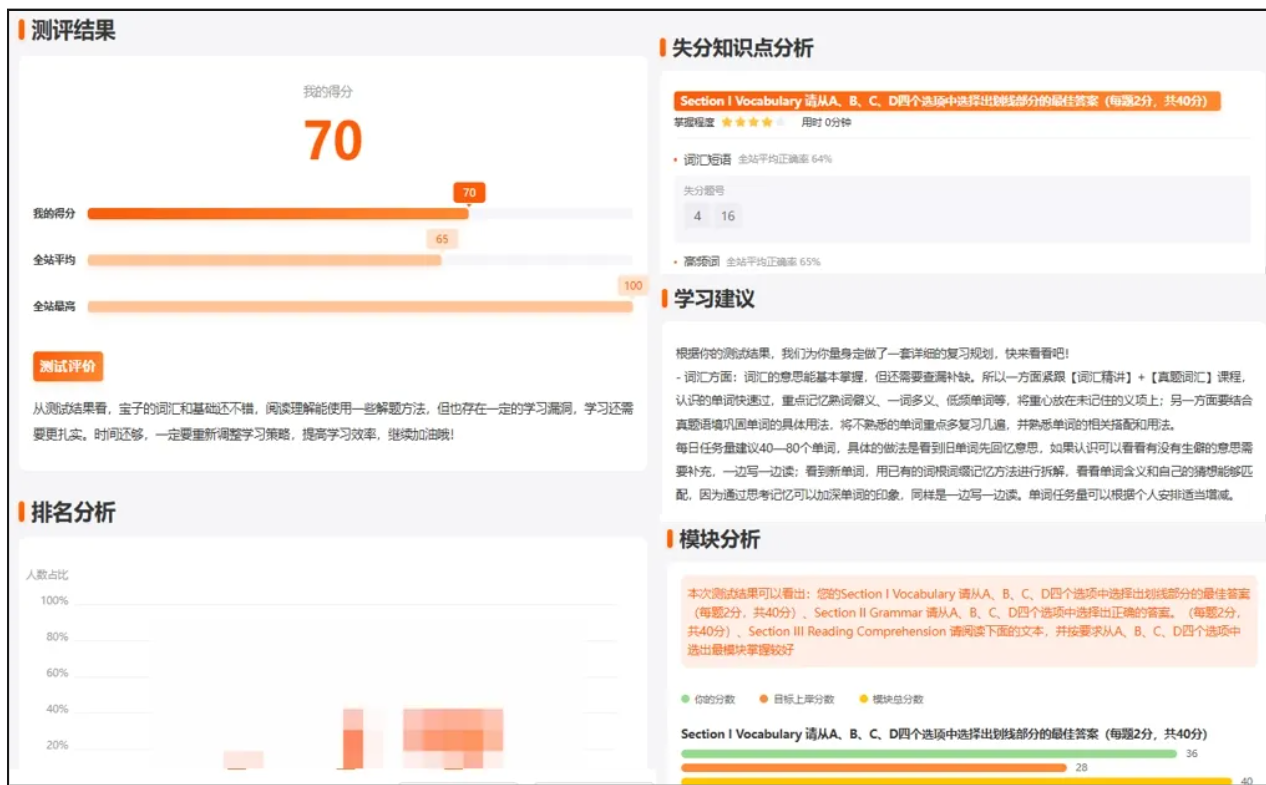Click the 失分知识点分析 section heading
The image size is (1266, 785).
[x=743, y=48]
